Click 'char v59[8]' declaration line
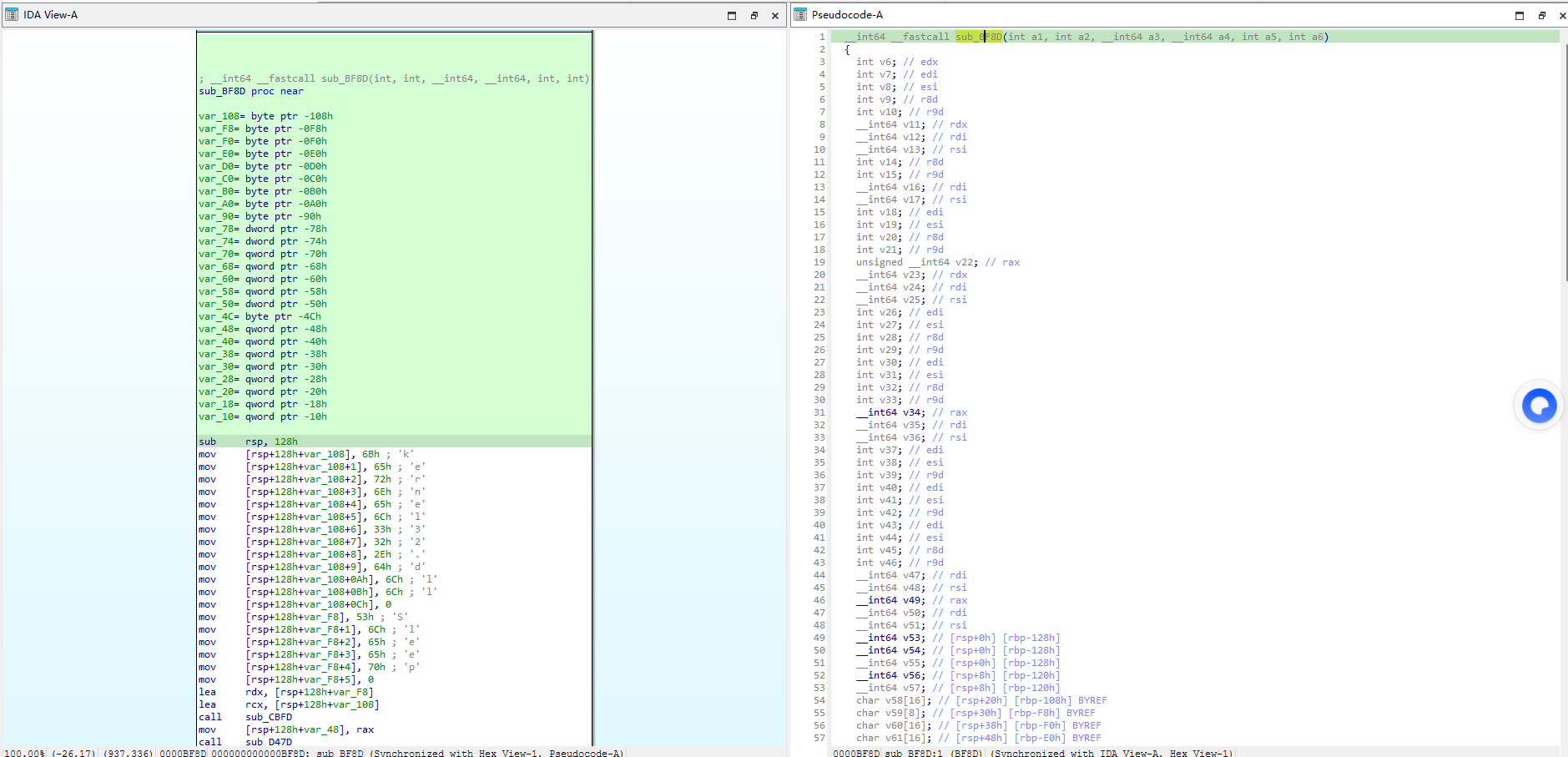The width and height of the screenshot is (1568, 757). tap(976, 713)
